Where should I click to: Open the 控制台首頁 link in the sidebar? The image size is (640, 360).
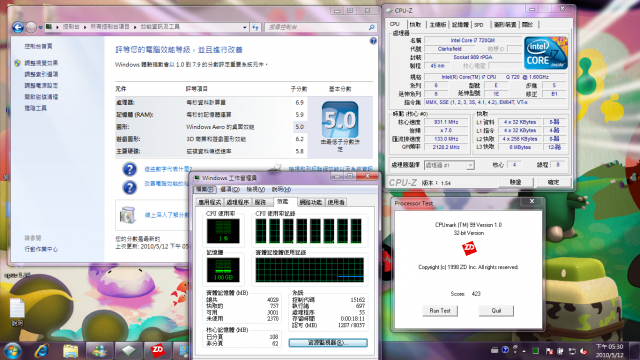coord(38,47)
